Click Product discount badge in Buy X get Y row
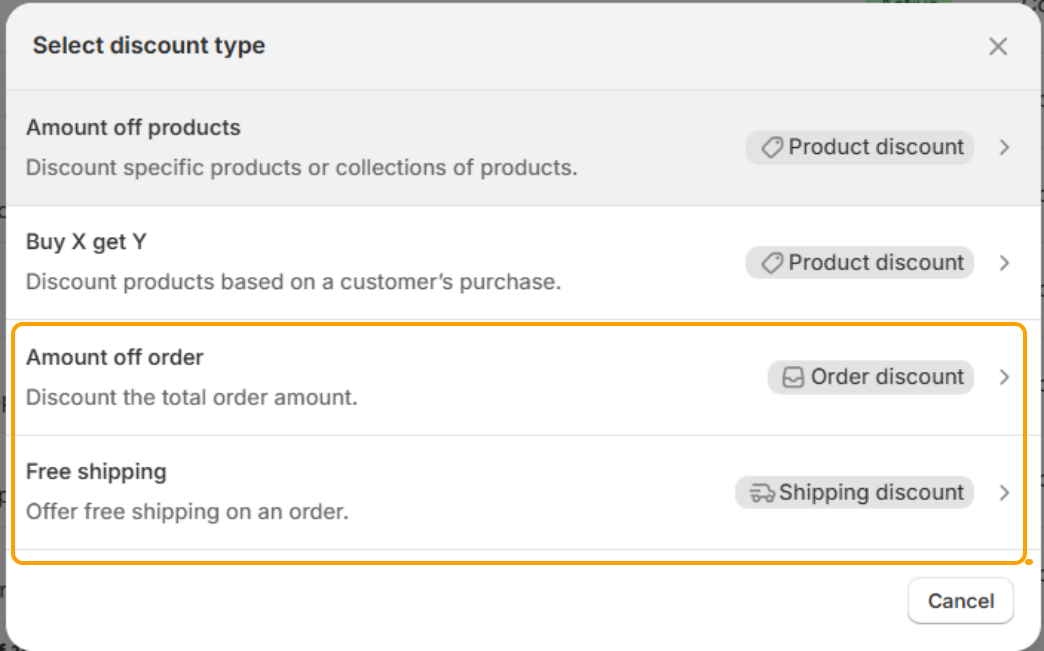 (x=876, y=263)
